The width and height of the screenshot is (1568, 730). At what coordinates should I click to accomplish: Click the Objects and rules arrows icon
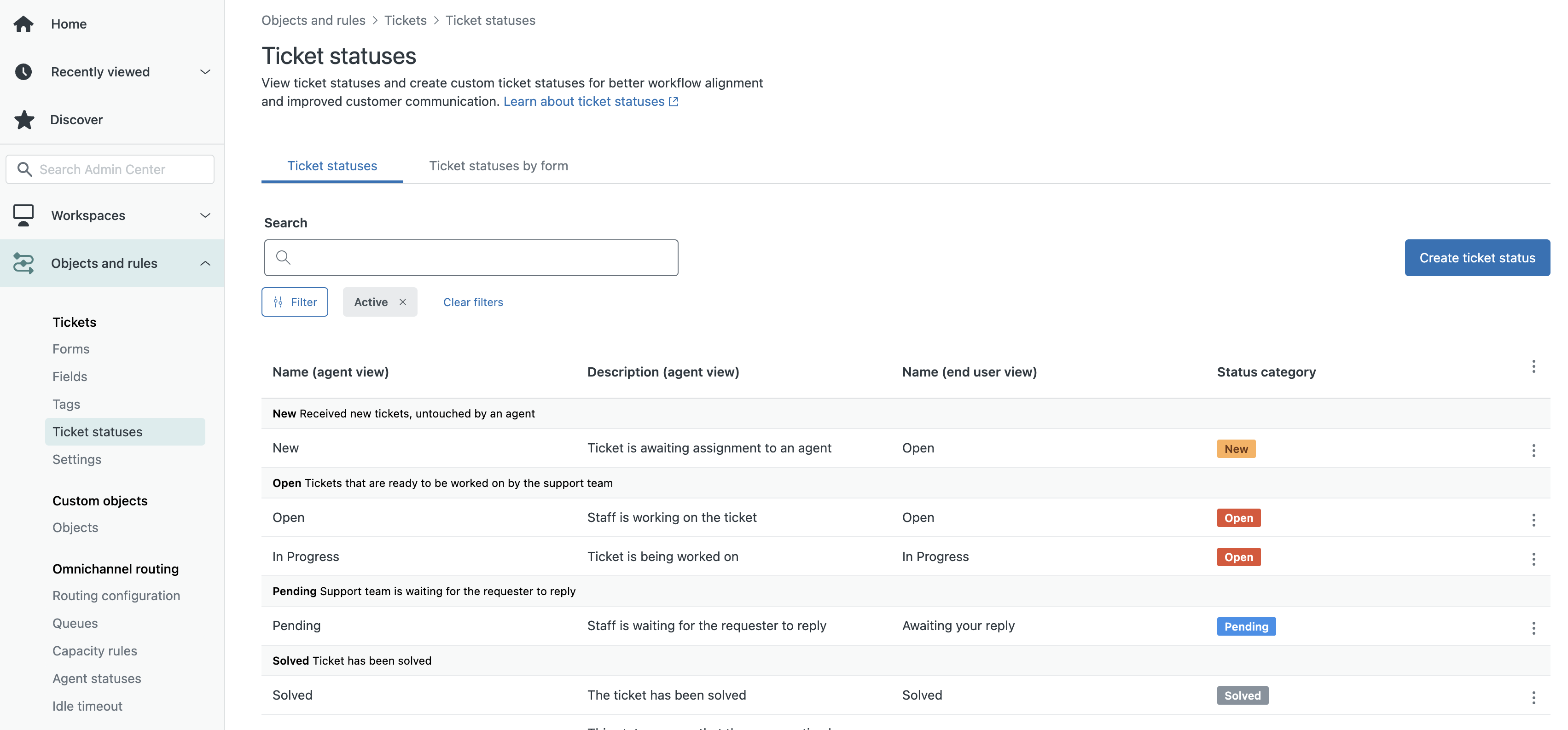[x=24, y=263]
